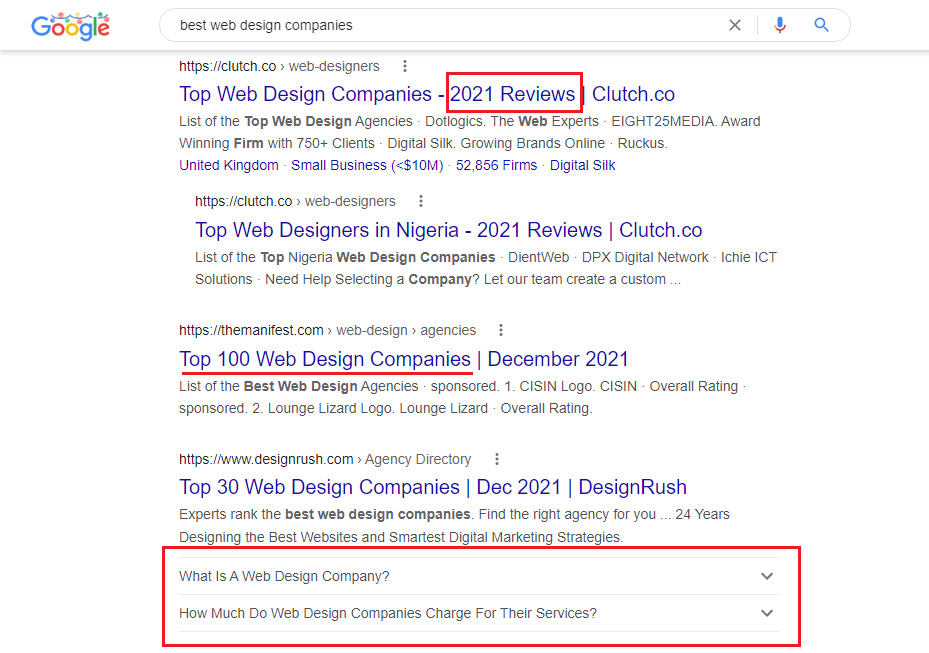Open three-dot menu for Nigeria clutch.co result
This screenshot has width=929, height=653.
[421, 201]
